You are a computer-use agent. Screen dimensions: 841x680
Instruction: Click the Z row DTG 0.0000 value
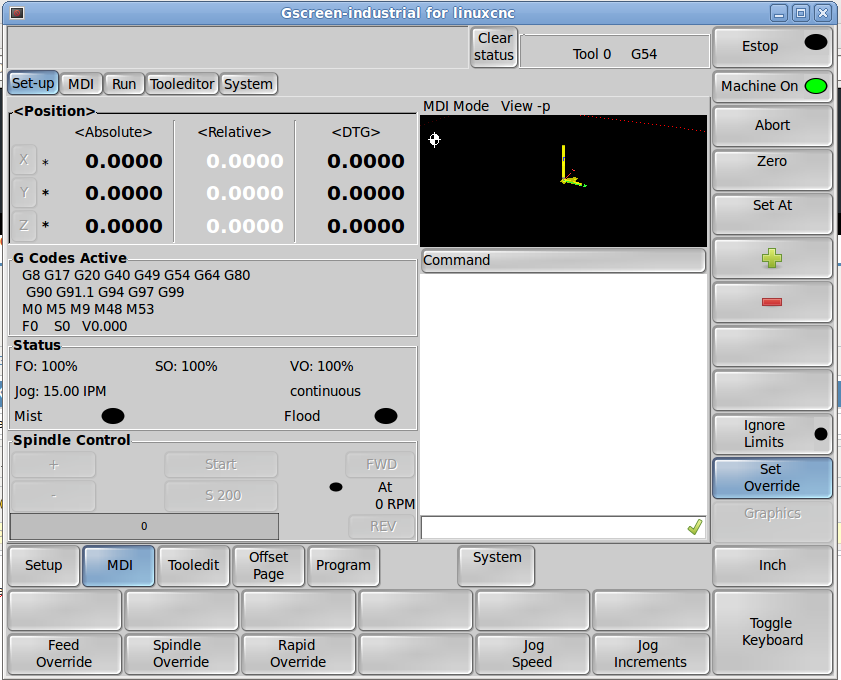366,226
